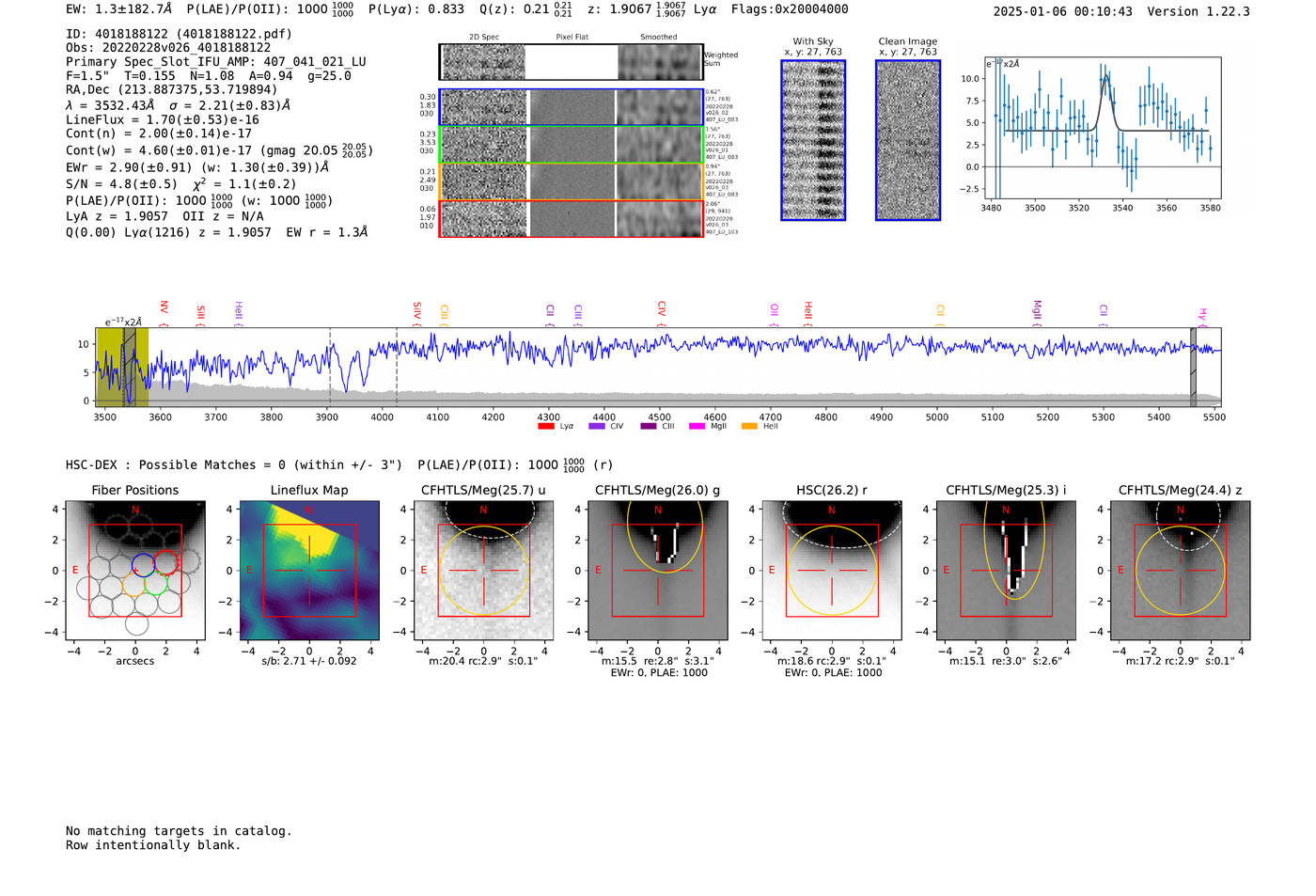The height and width of the screenshot is (896, 1316).
Task: Click the EW: 1.3±182.7Å header value
Action: coord(119,9)
